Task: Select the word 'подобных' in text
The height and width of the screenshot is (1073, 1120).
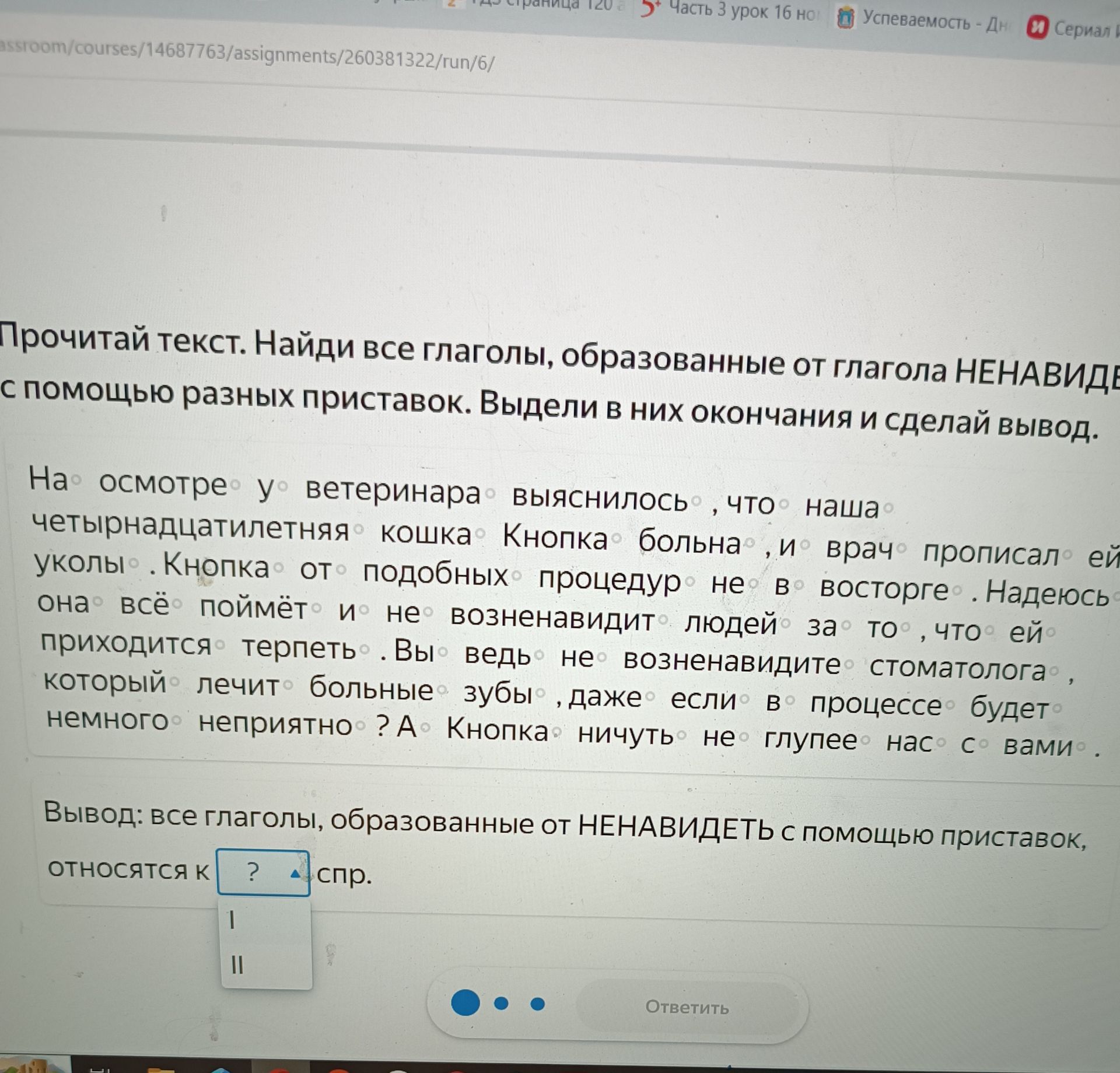Action: tap(436, 574)
